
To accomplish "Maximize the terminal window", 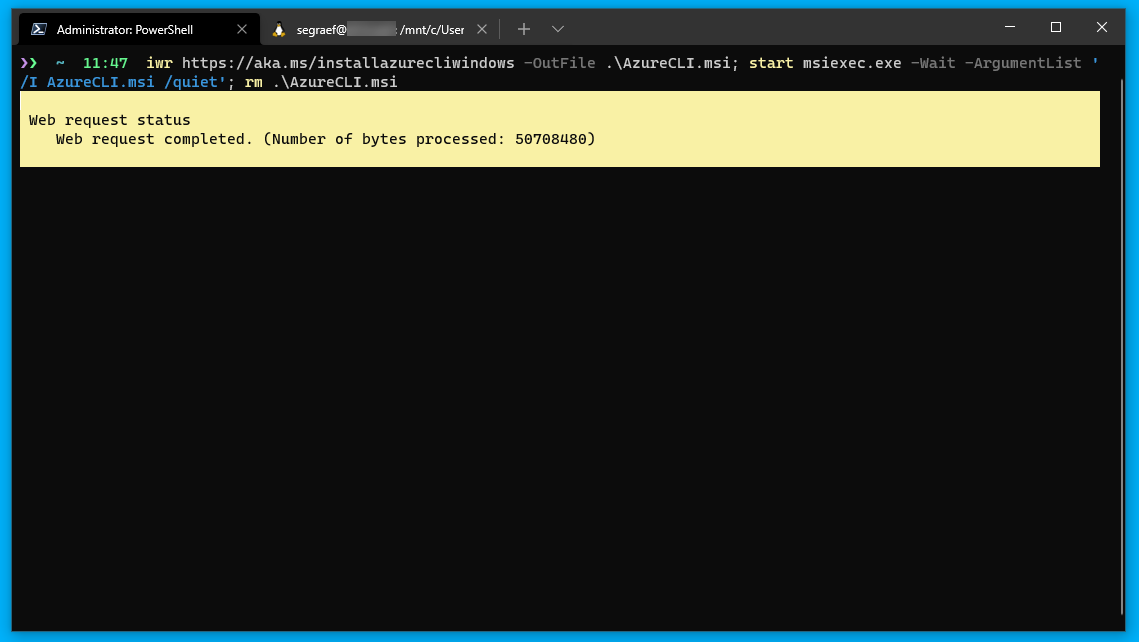I will coord(1055,27).
